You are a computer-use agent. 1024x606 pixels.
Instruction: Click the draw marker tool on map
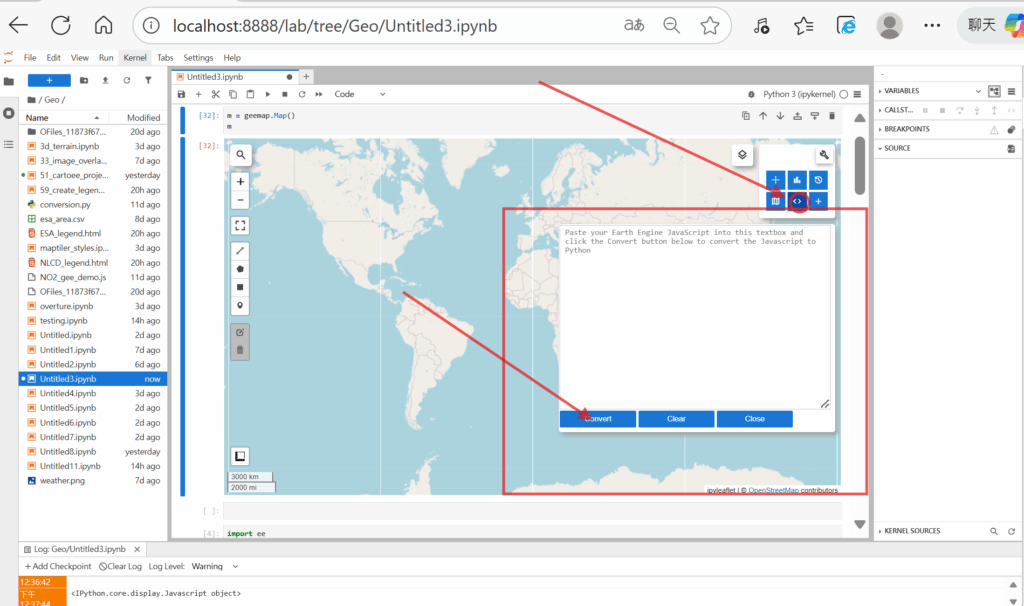[240, 305]
